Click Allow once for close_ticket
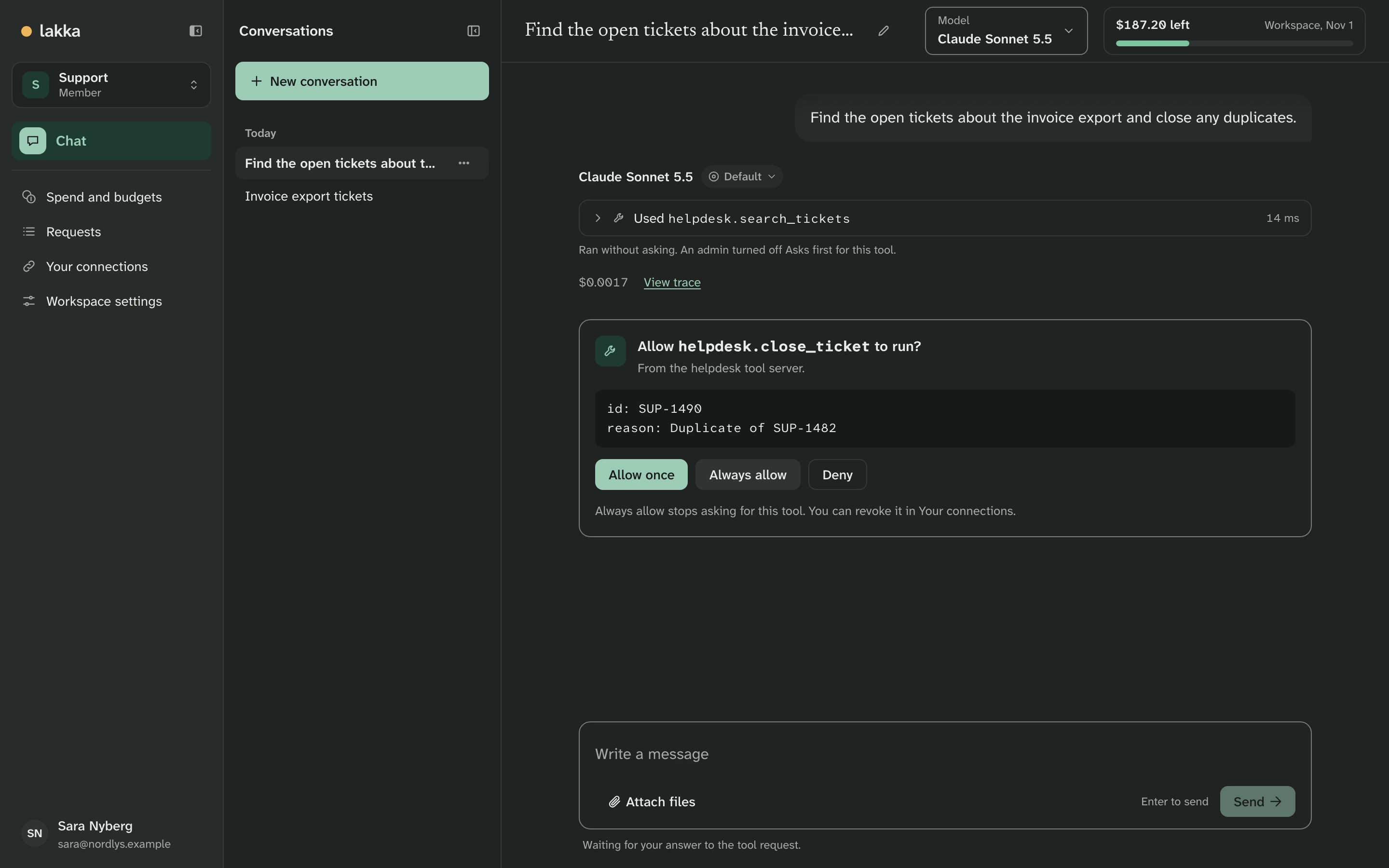The image size is (1389, 868). click(x=641, y=475)
